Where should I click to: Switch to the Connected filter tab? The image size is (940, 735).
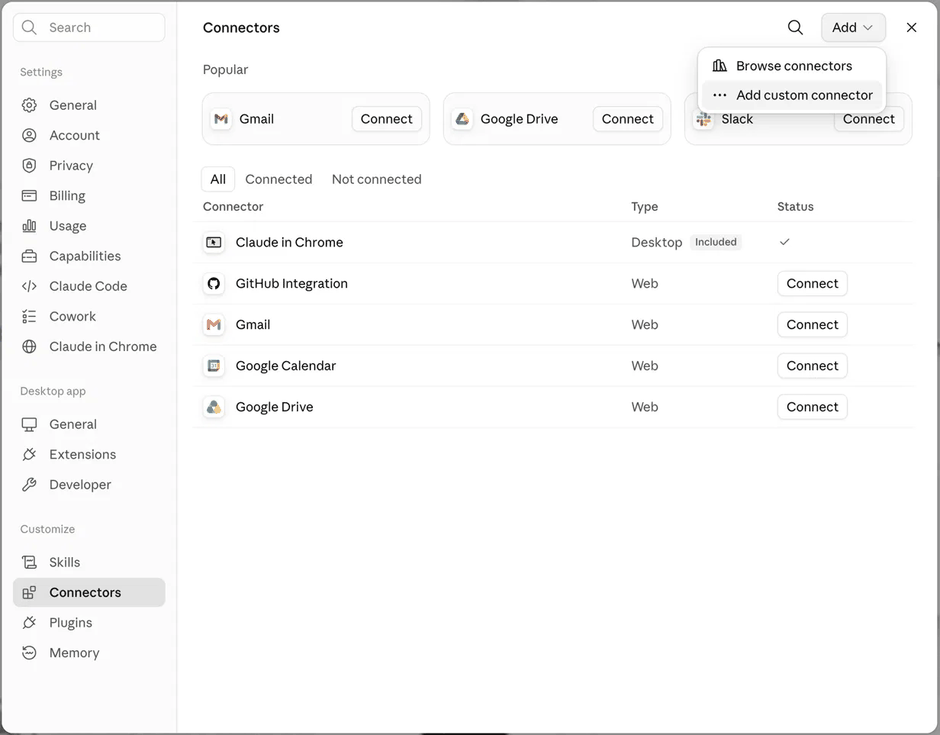(279, 179)
